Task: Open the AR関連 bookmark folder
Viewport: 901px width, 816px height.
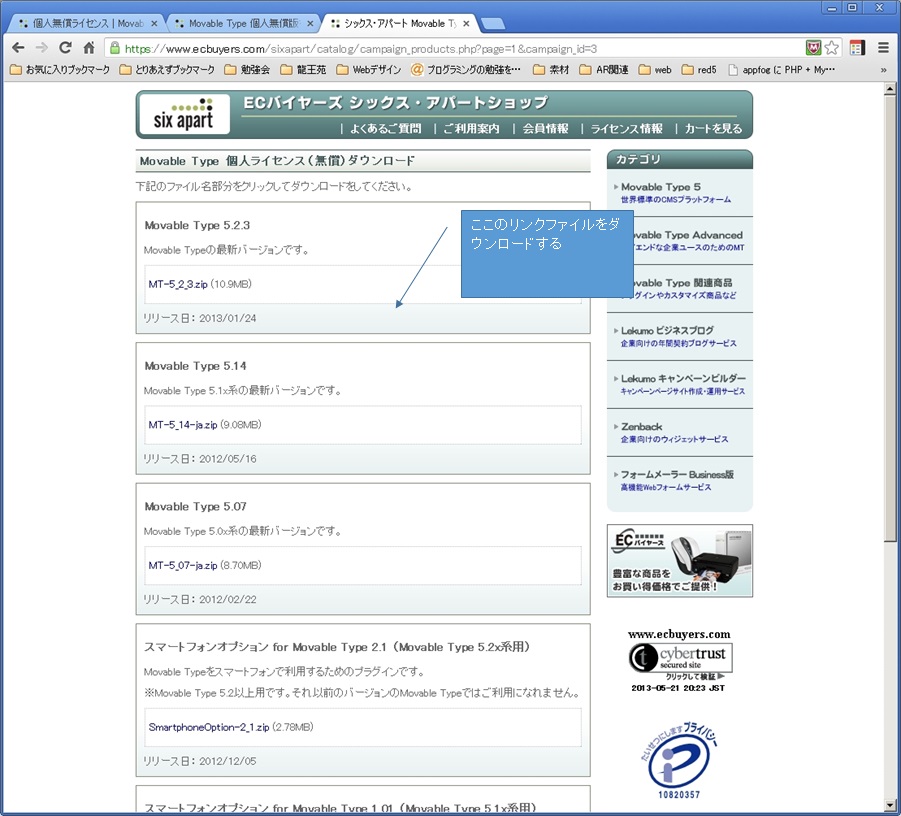Action: point(604,70)
